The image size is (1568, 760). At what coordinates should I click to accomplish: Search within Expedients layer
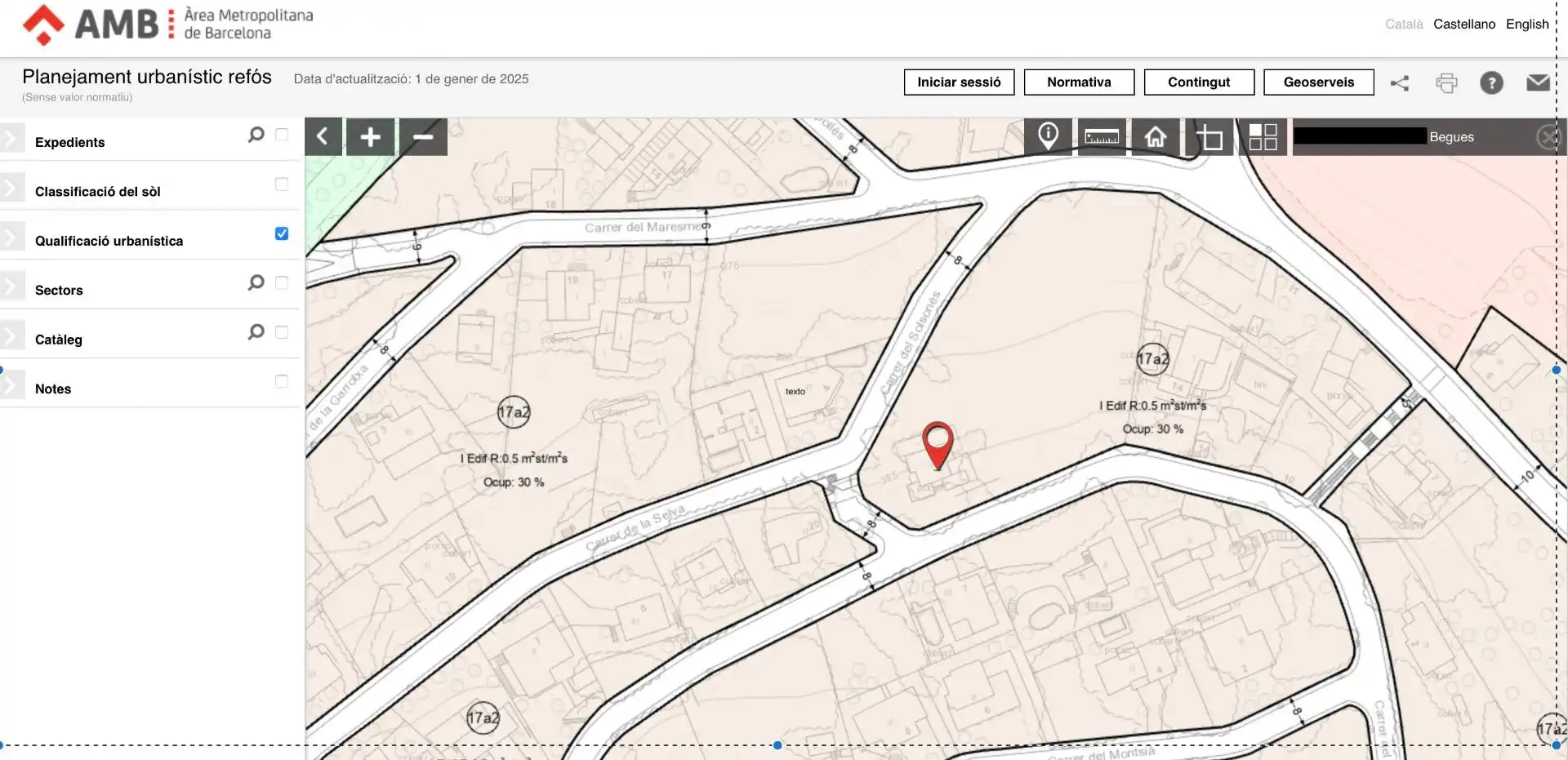(x=256, y=135)
